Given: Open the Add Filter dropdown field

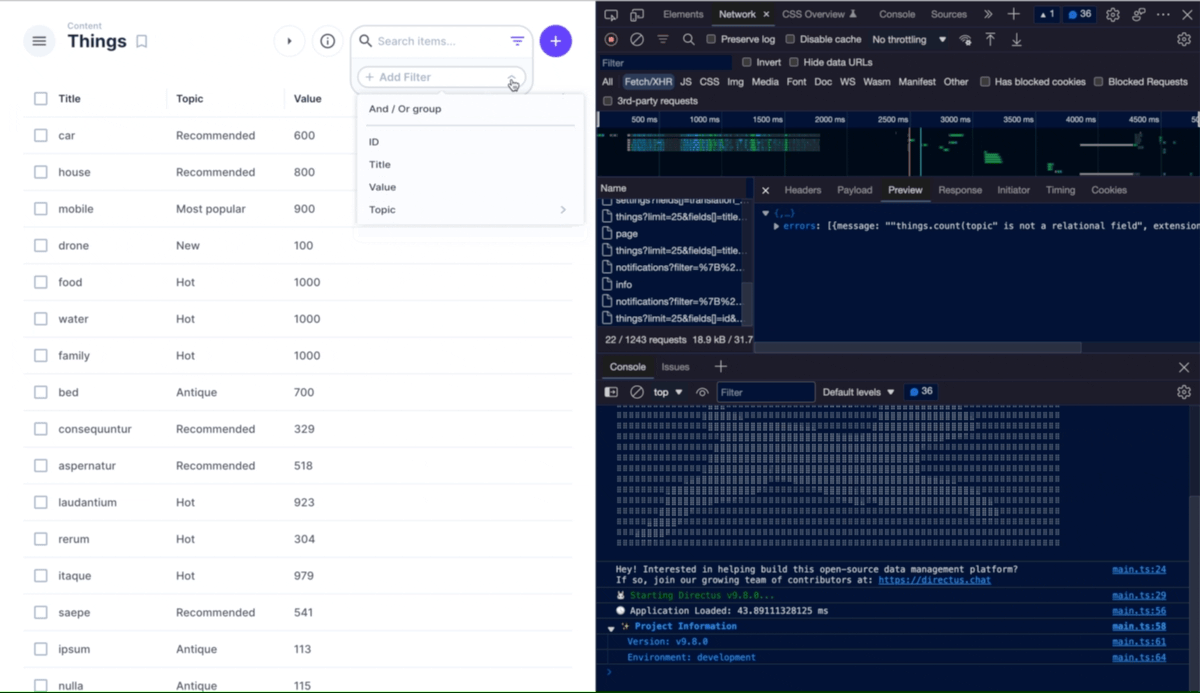Looking at the screenshot, I should (x=441, y=77).
